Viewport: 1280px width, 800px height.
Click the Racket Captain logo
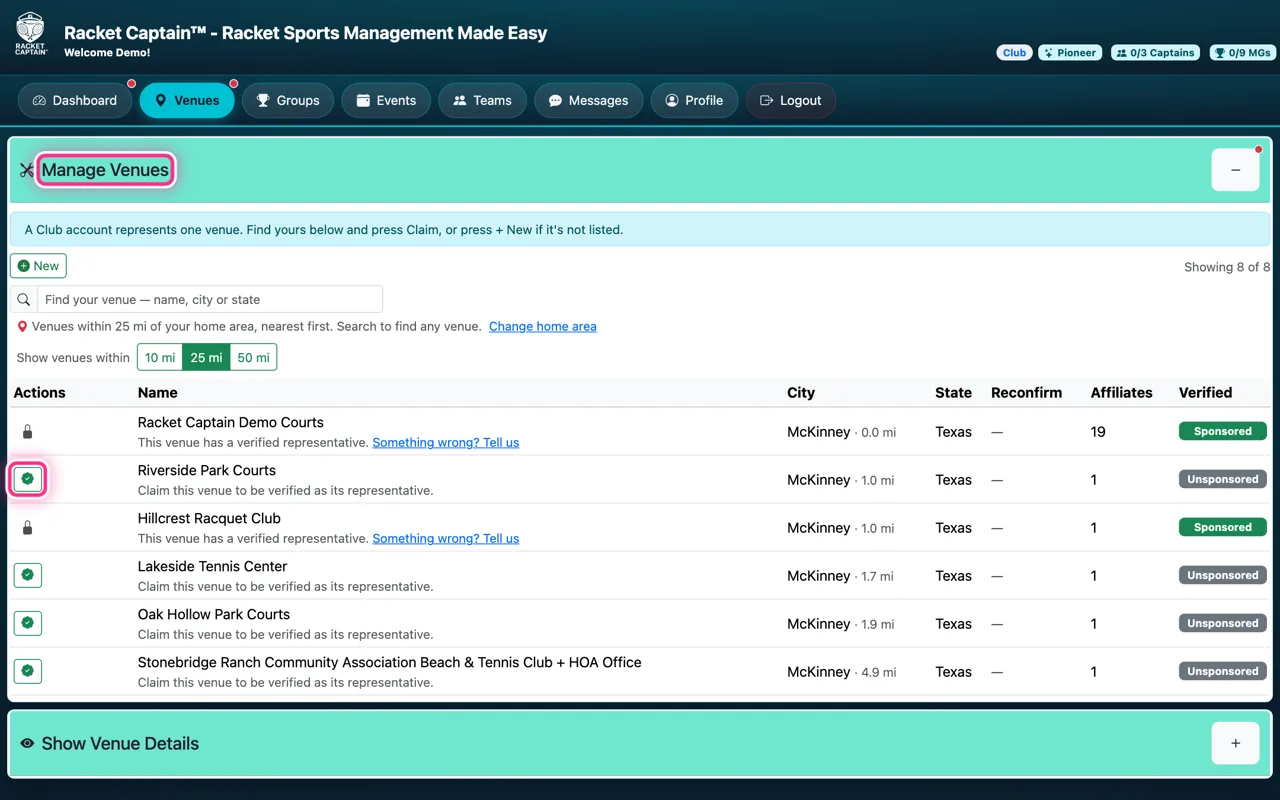30,33
